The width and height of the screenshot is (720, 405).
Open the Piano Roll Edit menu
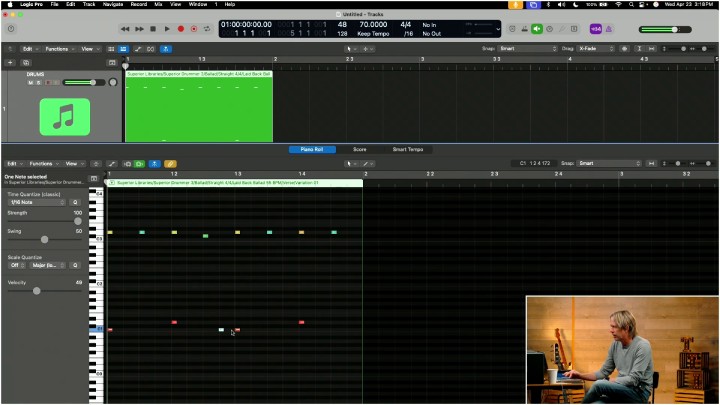[x=15, y=164]
